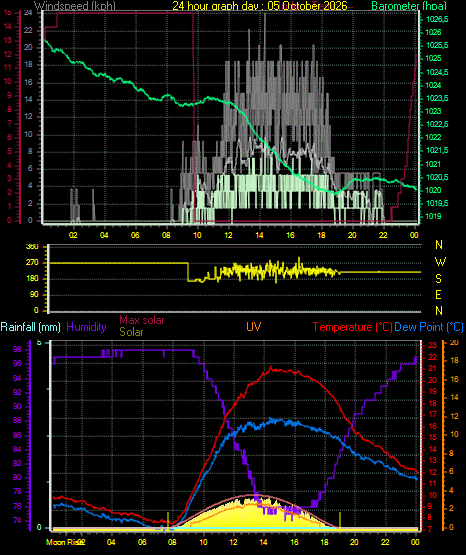Click humidity scale value 98
466x555 pixels.
[x=17, y=349]
